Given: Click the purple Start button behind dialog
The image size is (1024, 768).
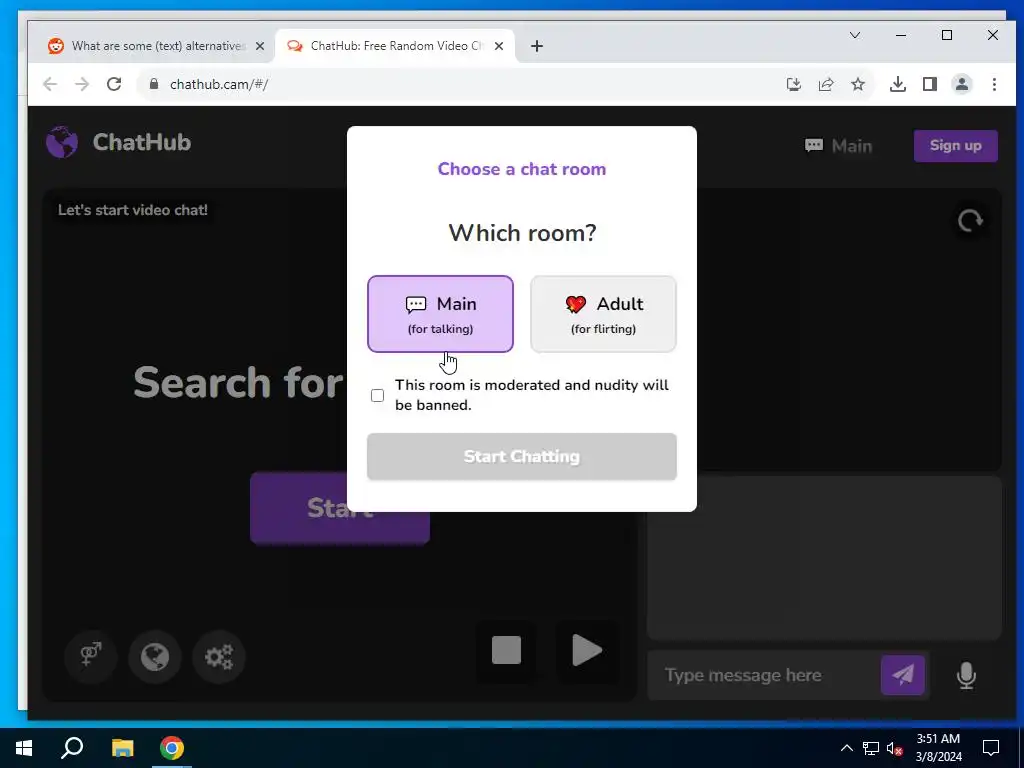Looking at the screenshot, I should tap(340, 508).
